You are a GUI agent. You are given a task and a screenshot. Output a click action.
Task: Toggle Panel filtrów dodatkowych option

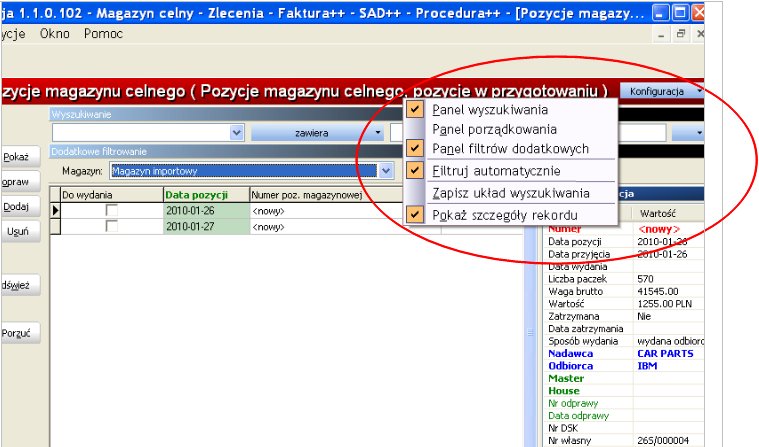coord(510,149)
